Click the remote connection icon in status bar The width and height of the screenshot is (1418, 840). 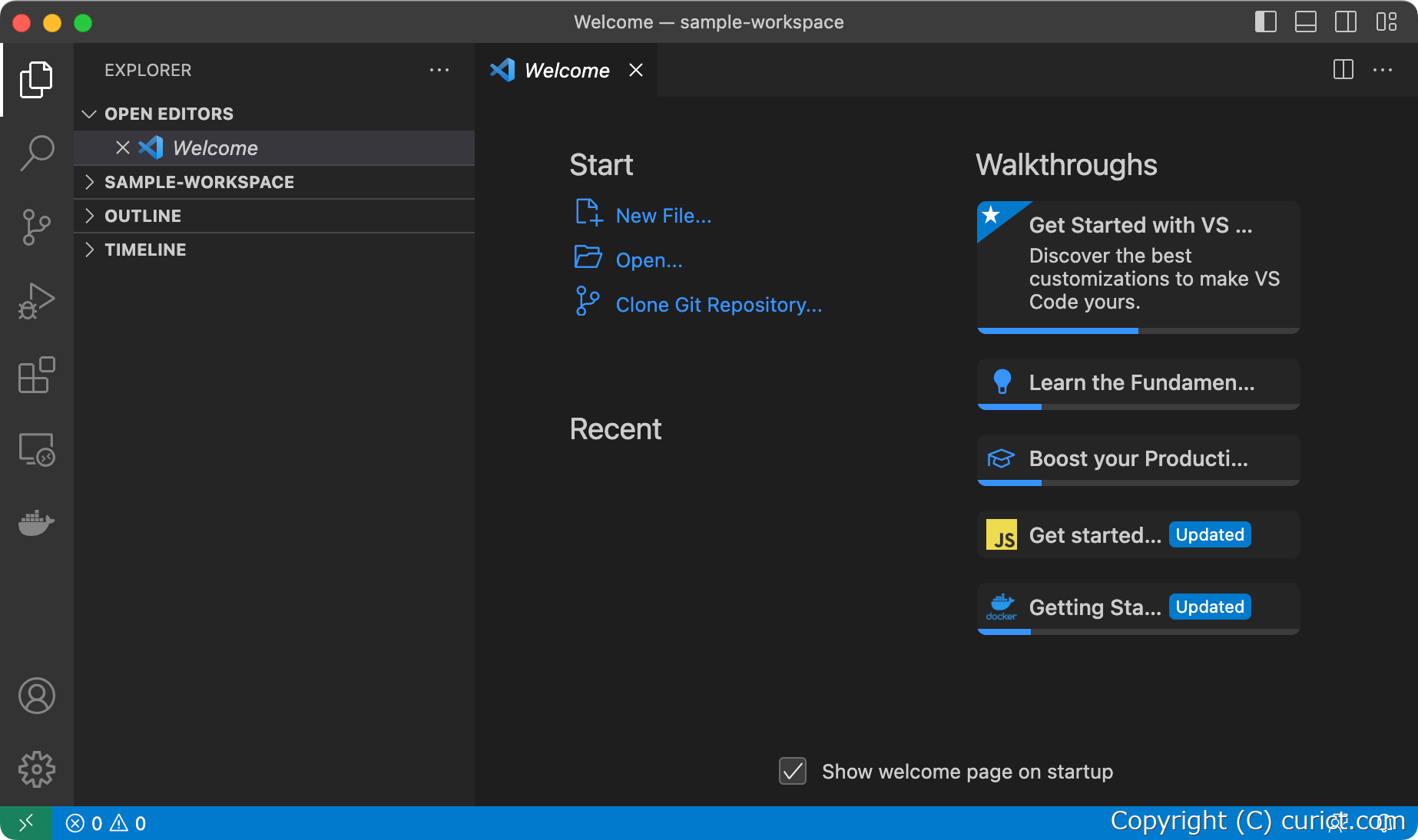pos(27,822)
